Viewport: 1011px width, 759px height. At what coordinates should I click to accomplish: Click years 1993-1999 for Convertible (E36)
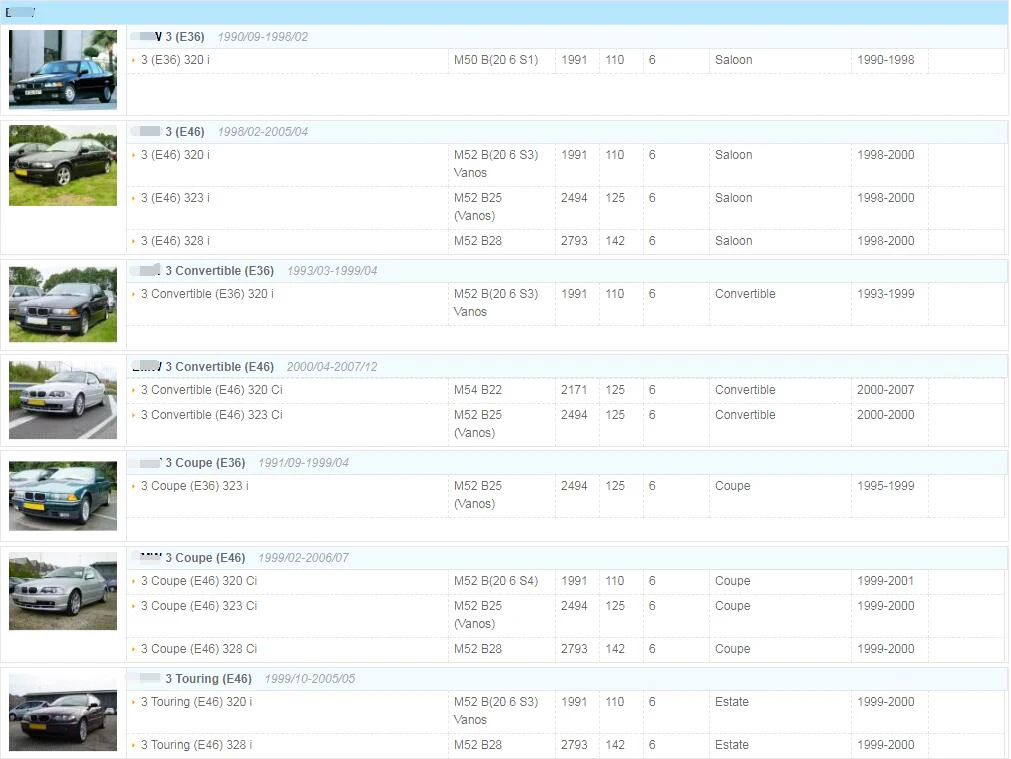click(886, 293)
